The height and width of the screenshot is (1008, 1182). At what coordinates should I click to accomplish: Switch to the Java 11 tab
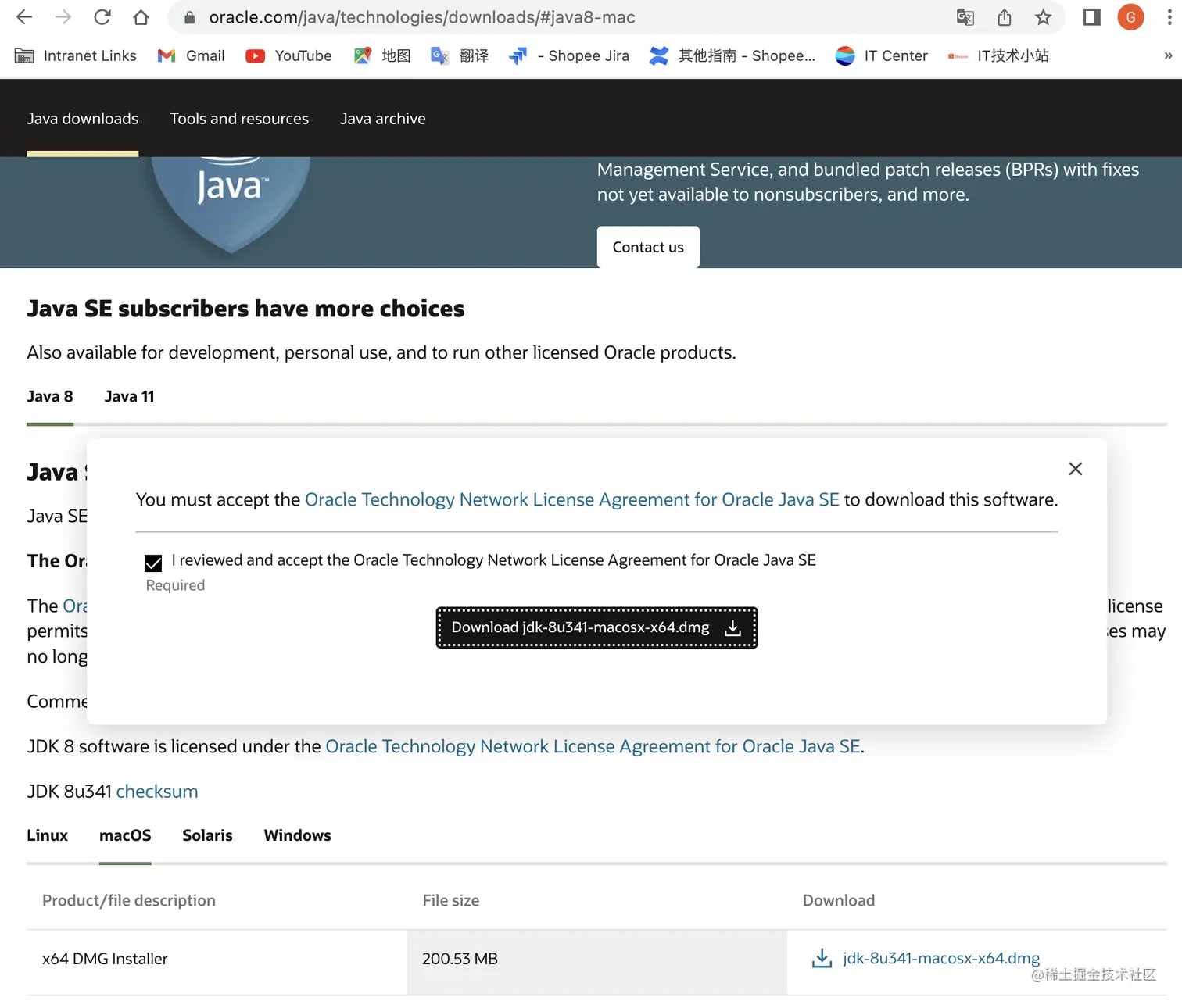click(x=130, y=397)
